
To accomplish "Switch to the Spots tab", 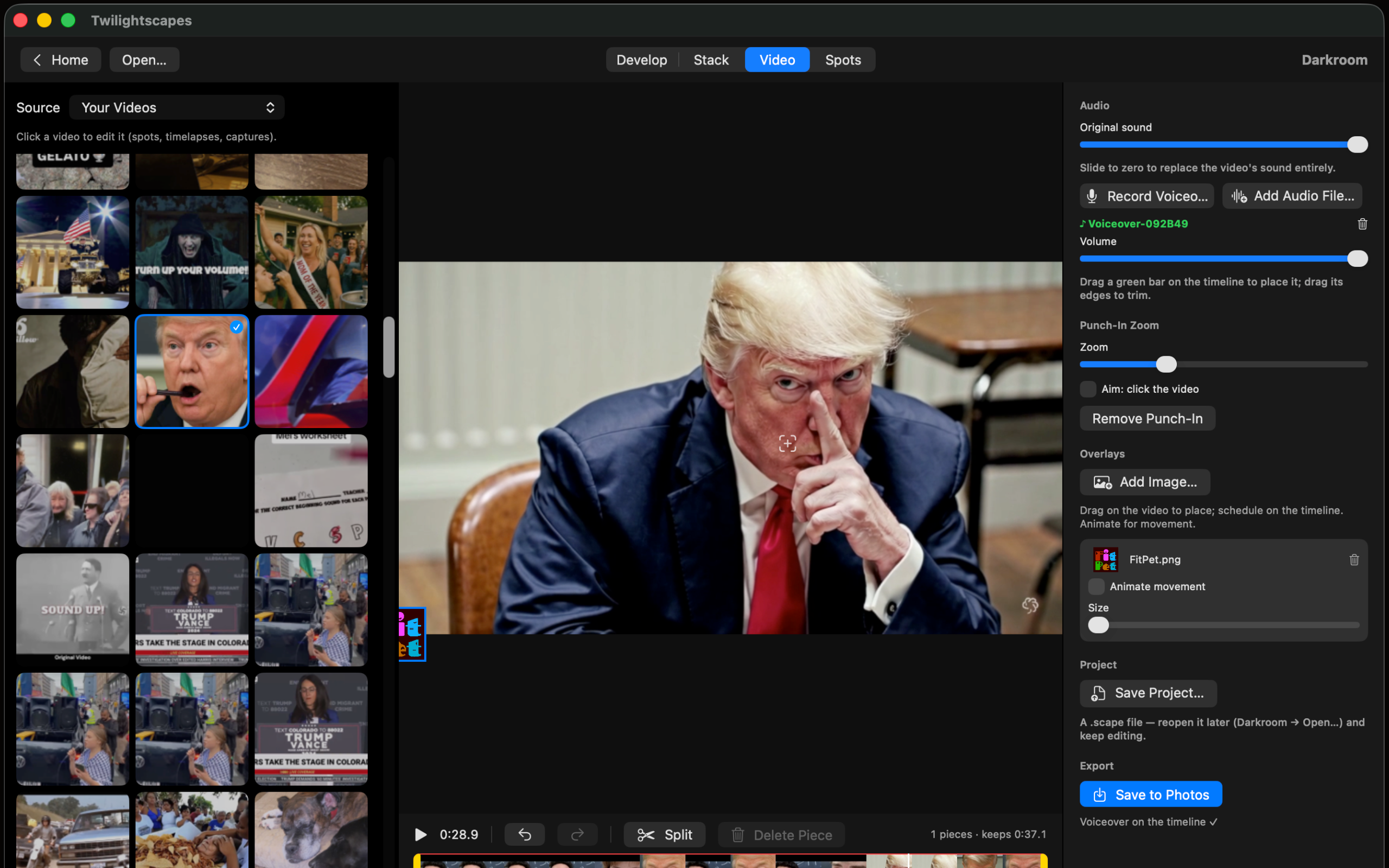I will (x=843, y=60).
